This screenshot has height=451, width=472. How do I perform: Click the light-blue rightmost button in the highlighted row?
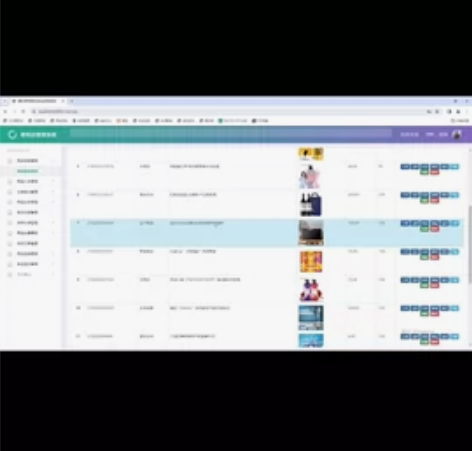455,223
